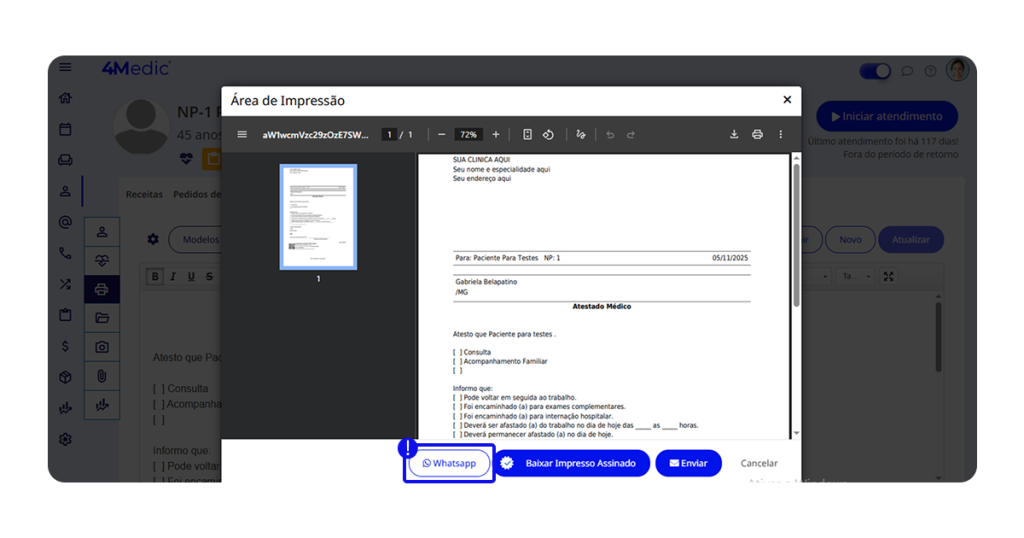Open the PDF viewer more actions menu
The width and height of the screenshot is (1024, 538).
[x=781, y=135]
